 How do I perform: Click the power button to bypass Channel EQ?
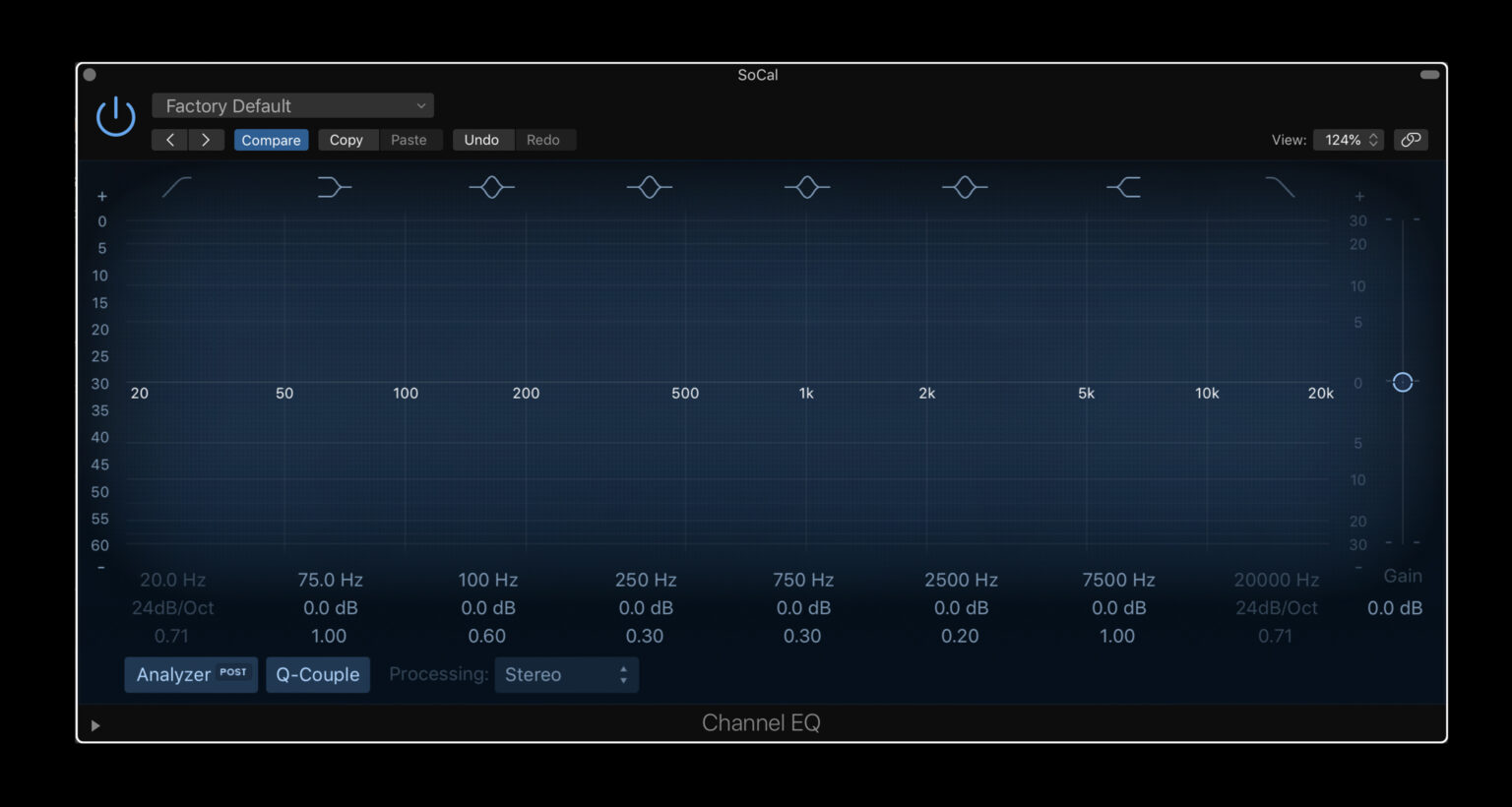115,115
